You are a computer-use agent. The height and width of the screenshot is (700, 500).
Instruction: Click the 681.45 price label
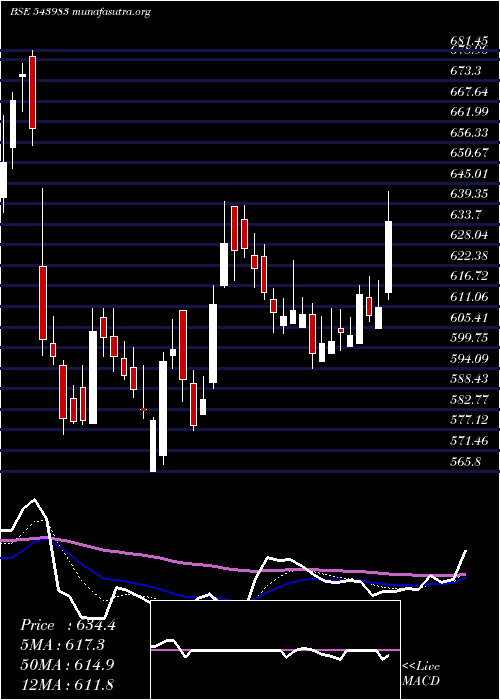click(469, 42)
